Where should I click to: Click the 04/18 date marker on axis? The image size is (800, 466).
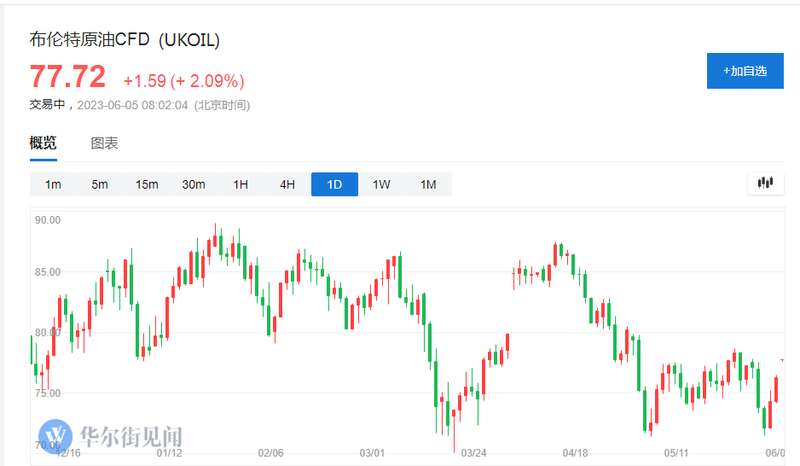click(x=575, y=453)
